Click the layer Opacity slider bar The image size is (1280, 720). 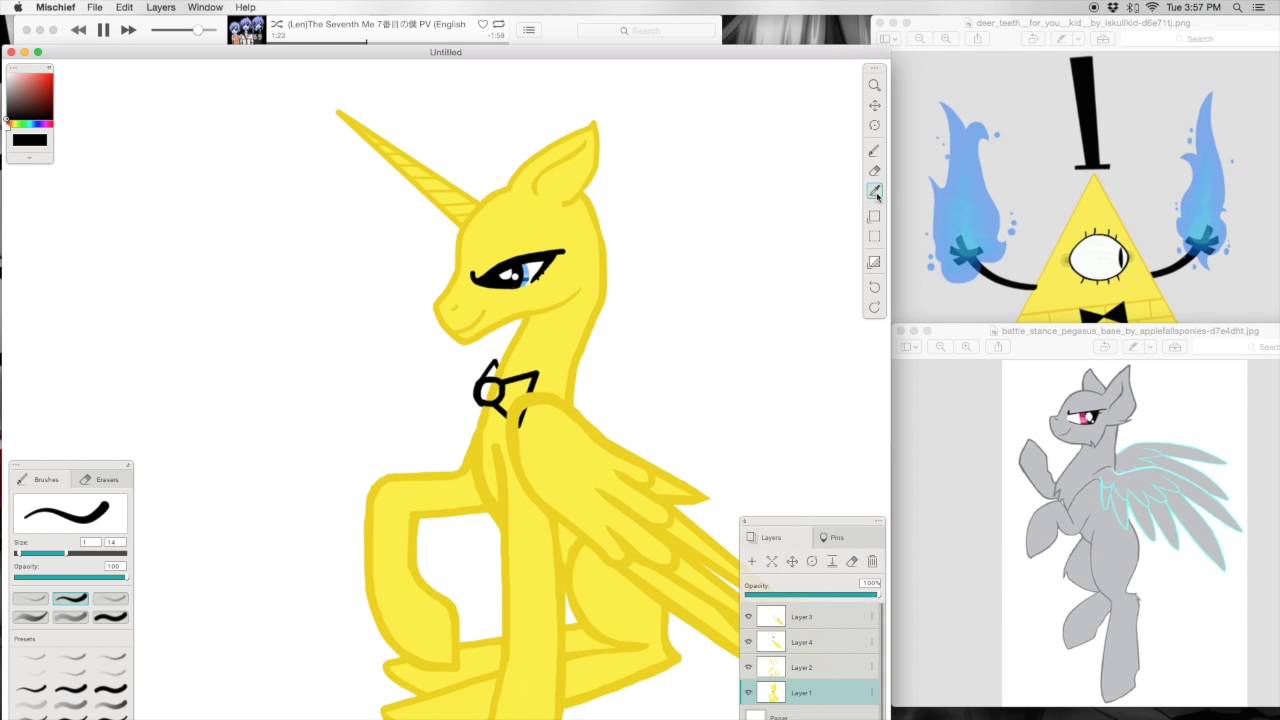click(x=811, y=595)
